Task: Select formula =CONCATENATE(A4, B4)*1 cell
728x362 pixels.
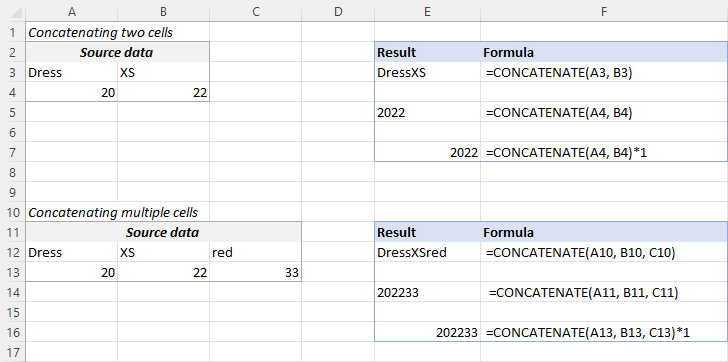Action: pyautogui.click(x=604, y=152)
